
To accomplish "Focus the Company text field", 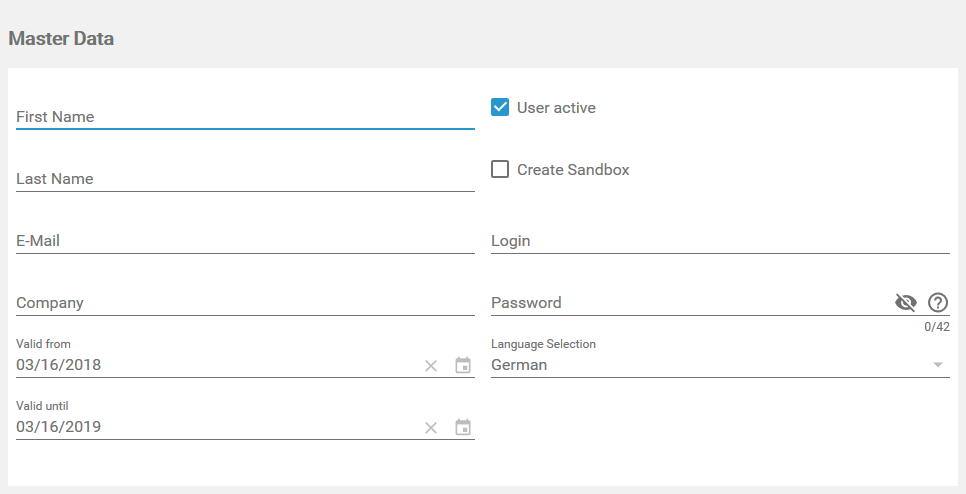I will pyautogui.click(x=245, y=303).
